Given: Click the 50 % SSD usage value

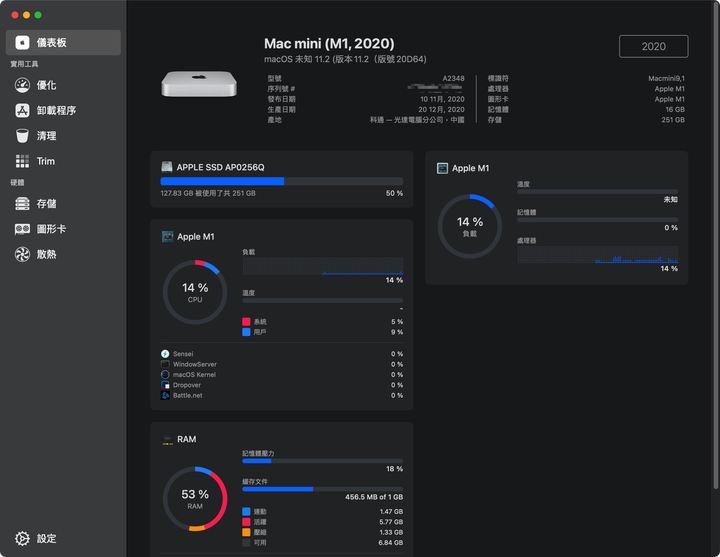Looking at the screenshot, I should click(394, 193).
